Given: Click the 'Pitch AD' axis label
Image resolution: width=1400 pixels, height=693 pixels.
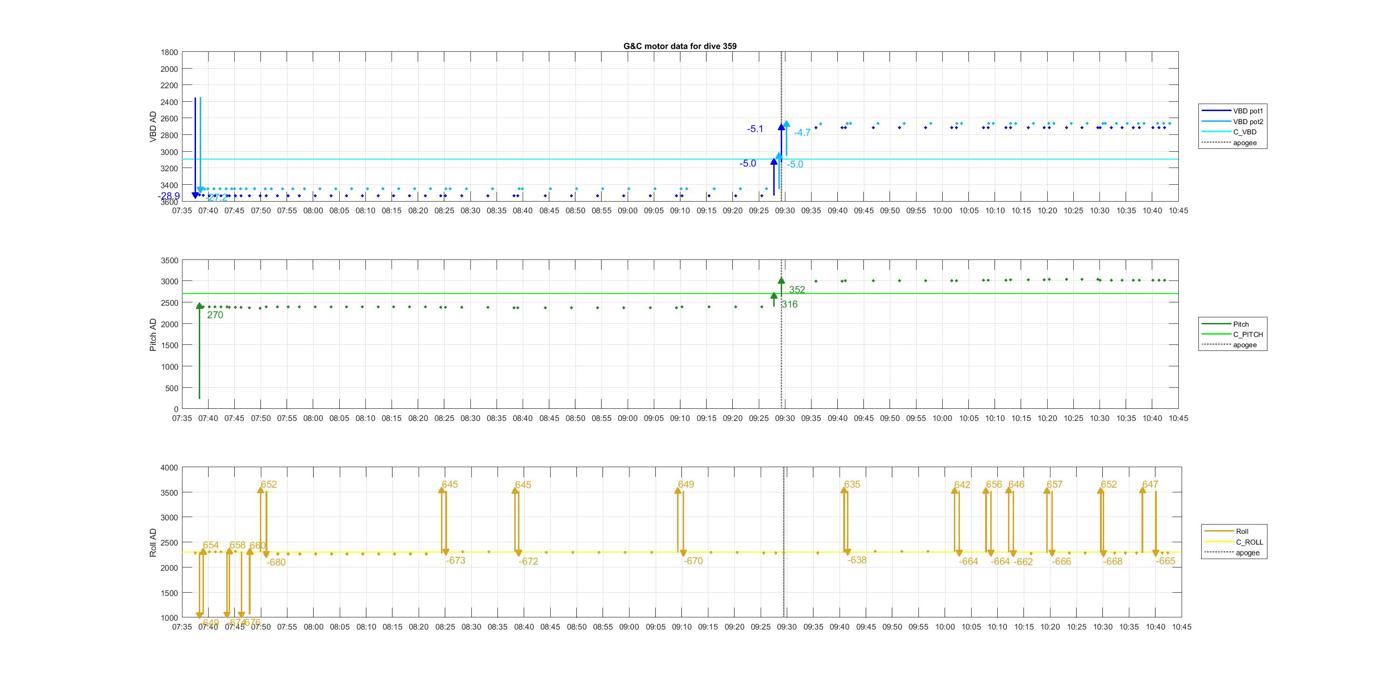Looking at the screenshot, I should [154, 334].
